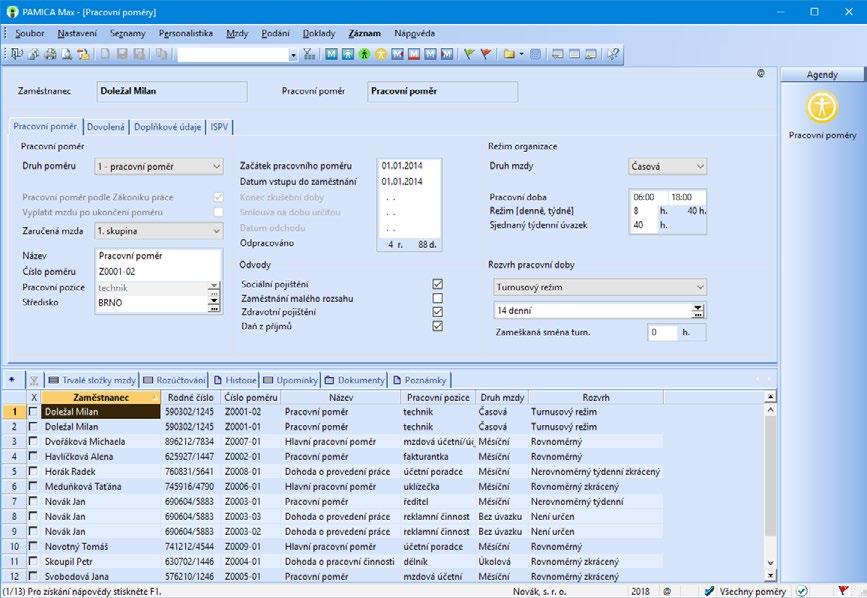Open the Trvalé složky mzdy tab

coord(92,380)
